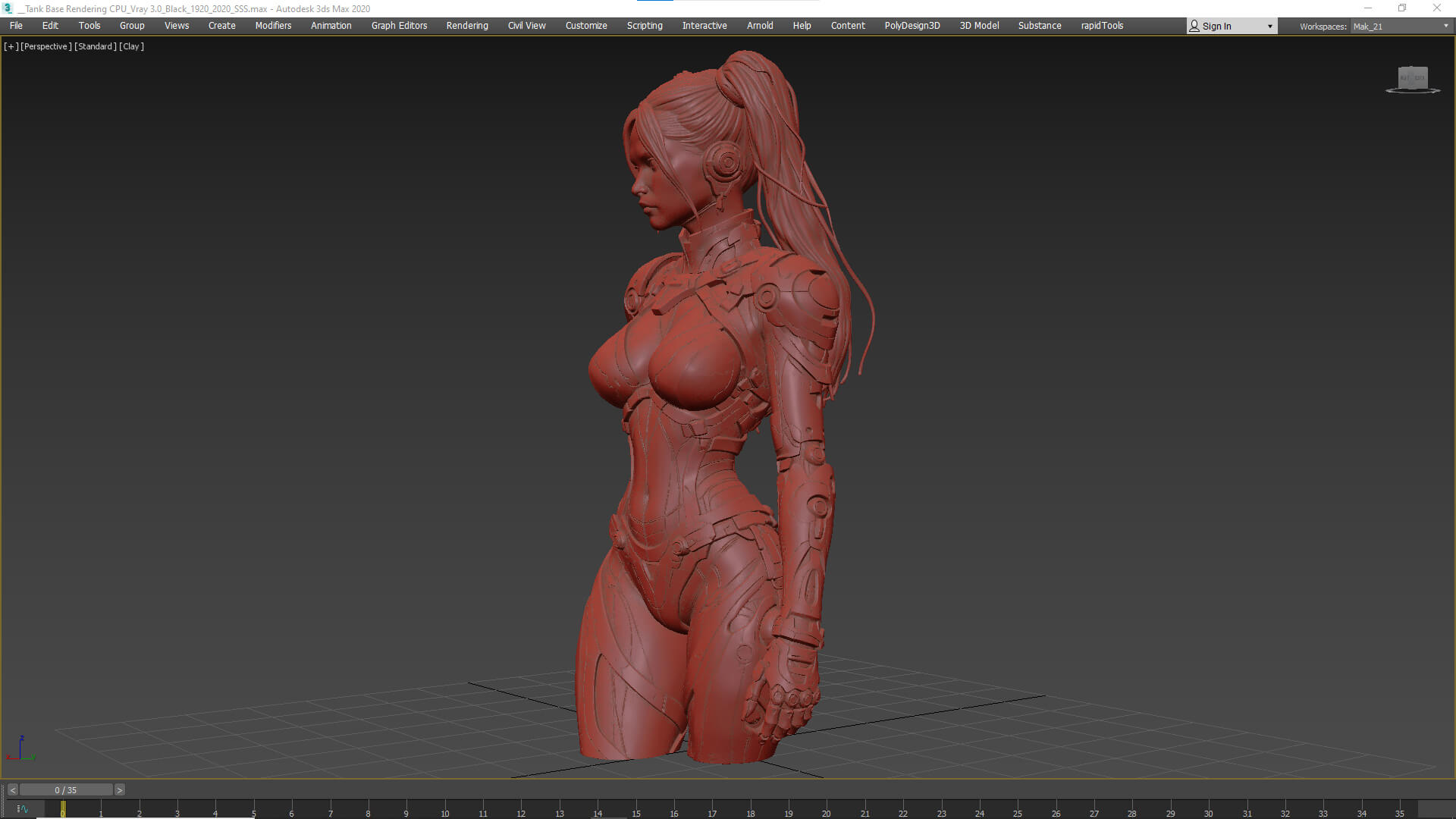Open the Customize menu

point(586,26)
